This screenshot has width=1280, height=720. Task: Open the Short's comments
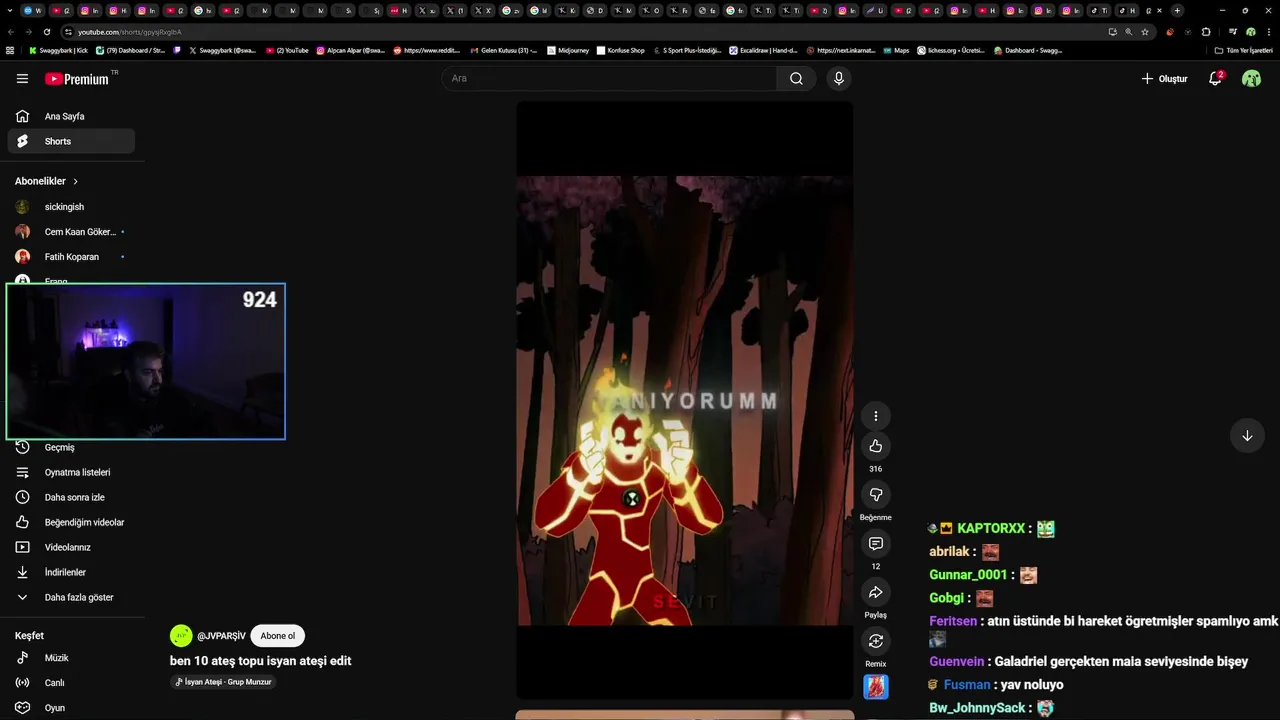point(876,544)
